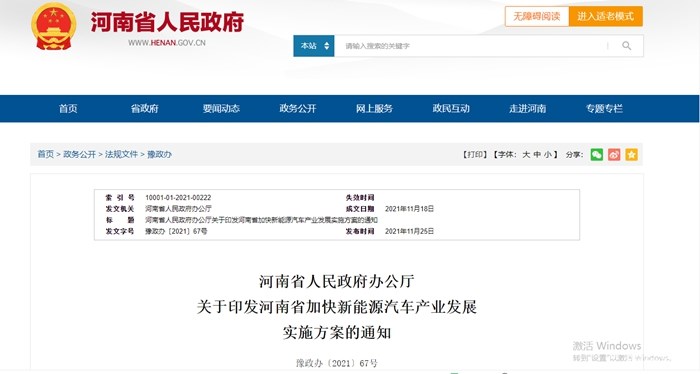Screen dimensions: 700x374
Task: Click the 失效时间 label
Action: [x=360, y=198]
